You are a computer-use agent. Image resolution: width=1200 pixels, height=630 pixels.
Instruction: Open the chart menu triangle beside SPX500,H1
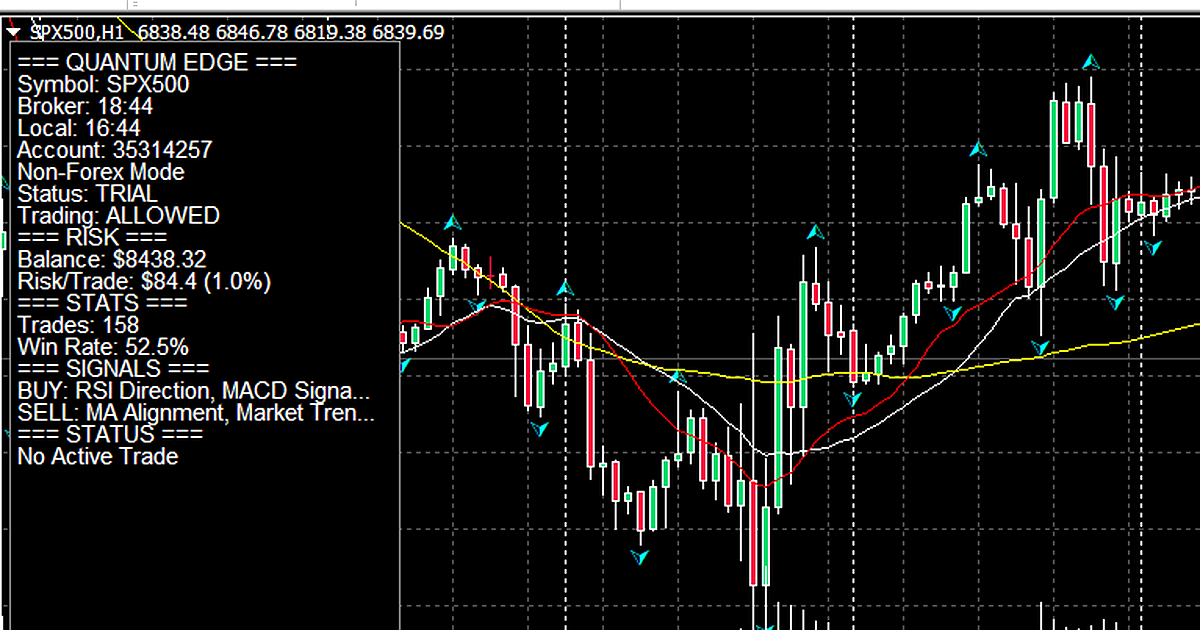point(14,32)
